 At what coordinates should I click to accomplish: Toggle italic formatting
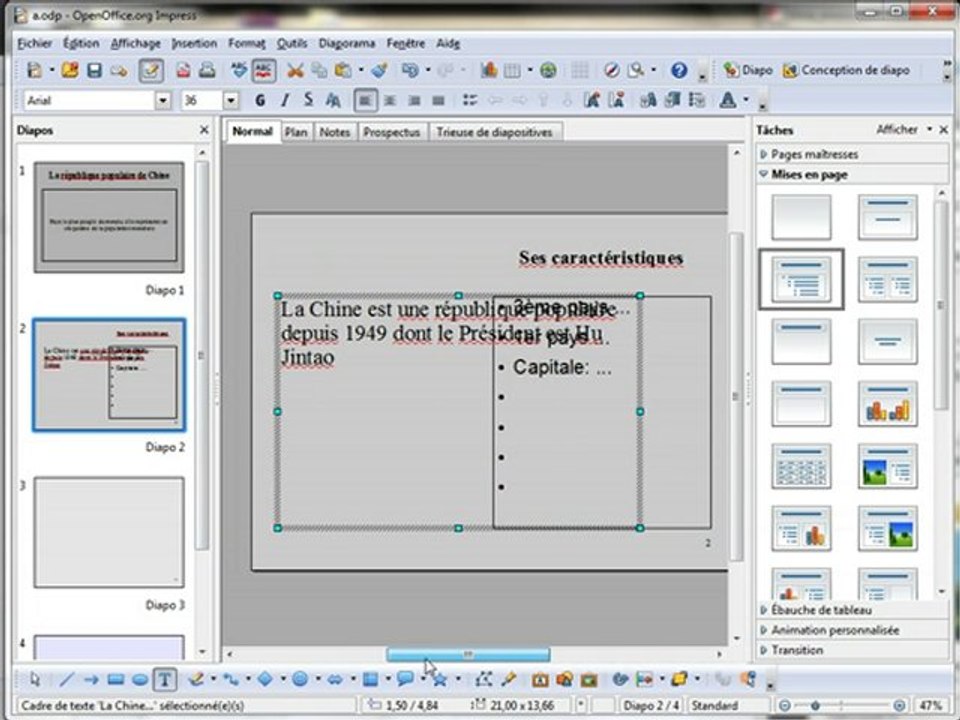point(284,100)
